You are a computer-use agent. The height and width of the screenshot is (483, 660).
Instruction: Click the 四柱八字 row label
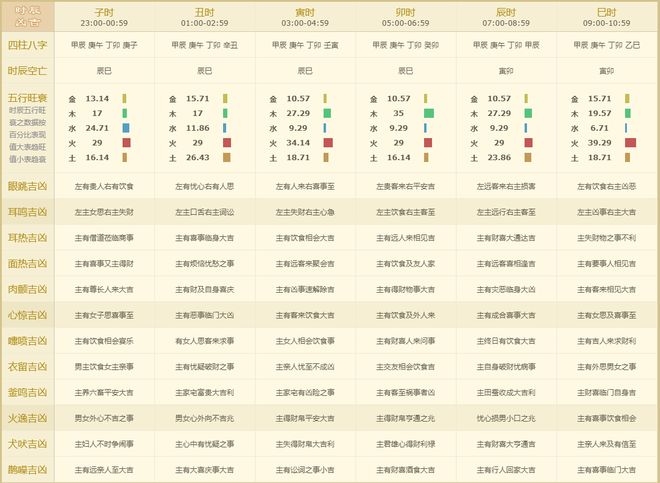[27, 45]
